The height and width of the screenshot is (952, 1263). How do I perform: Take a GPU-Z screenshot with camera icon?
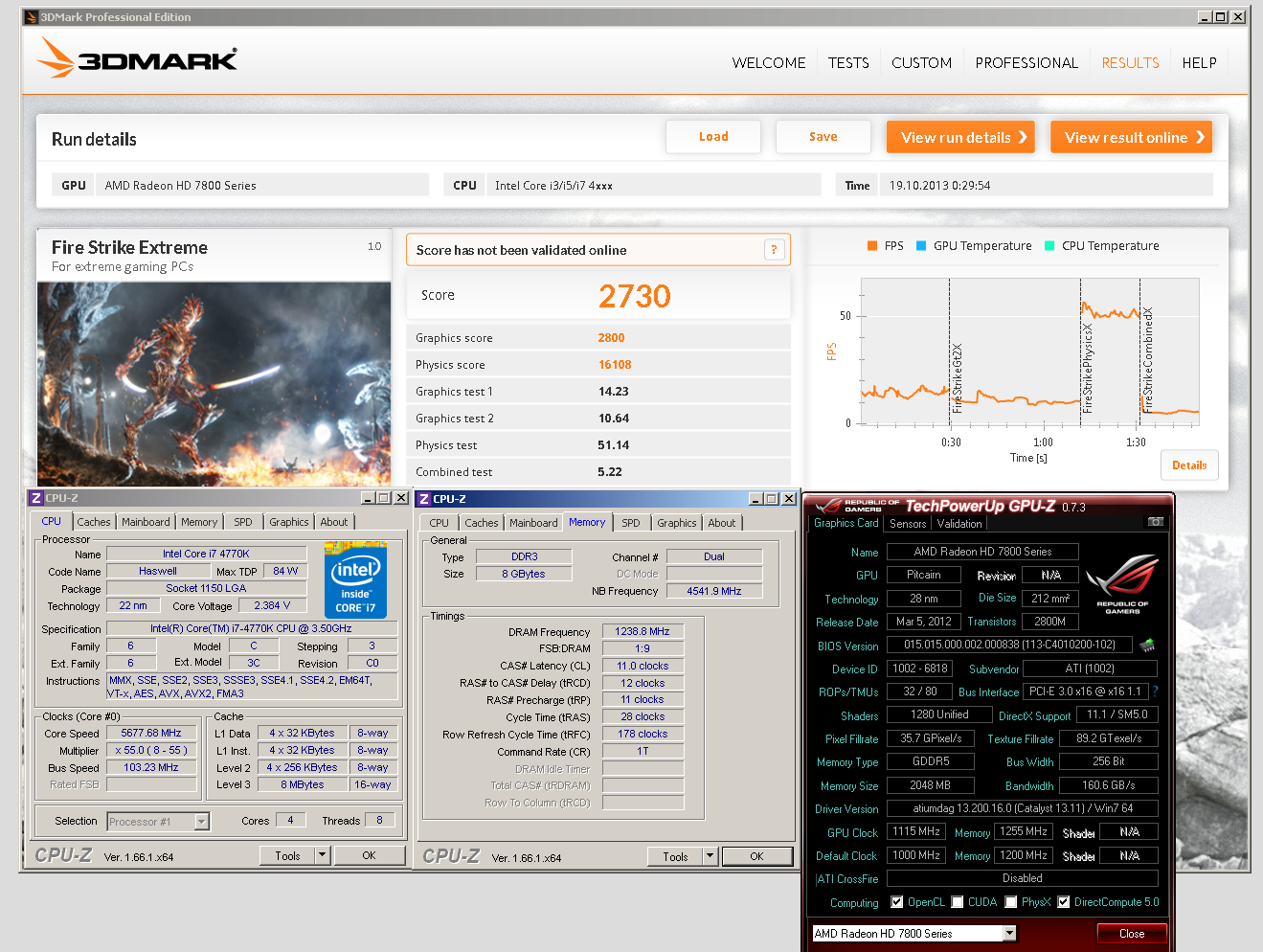pyautogui.click(x=1155, y=522)
